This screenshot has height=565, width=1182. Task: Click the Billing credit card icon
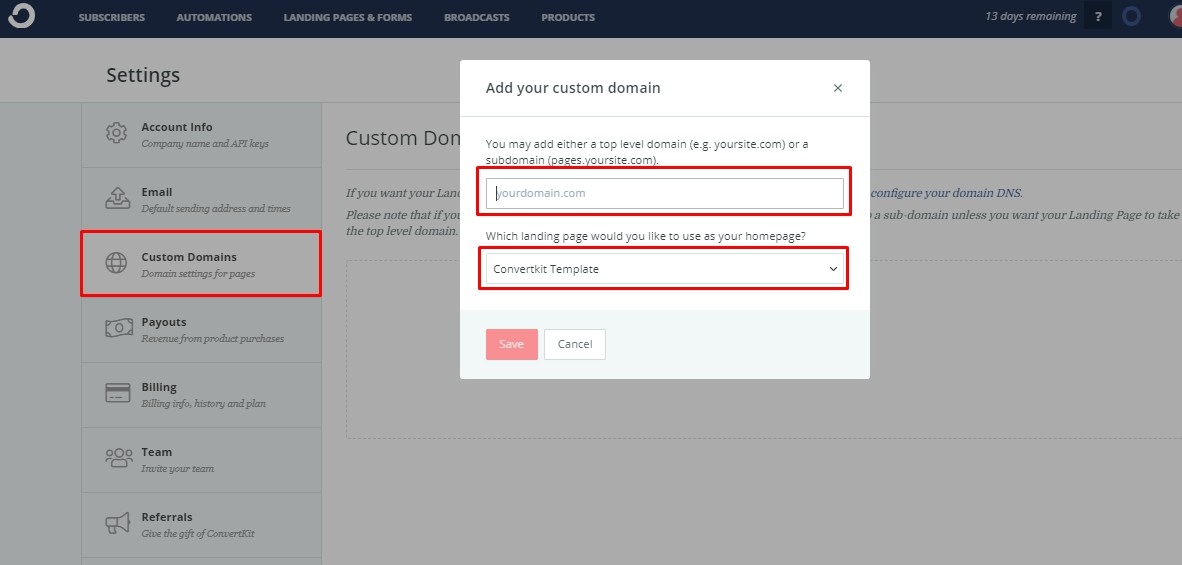point(118,393)
